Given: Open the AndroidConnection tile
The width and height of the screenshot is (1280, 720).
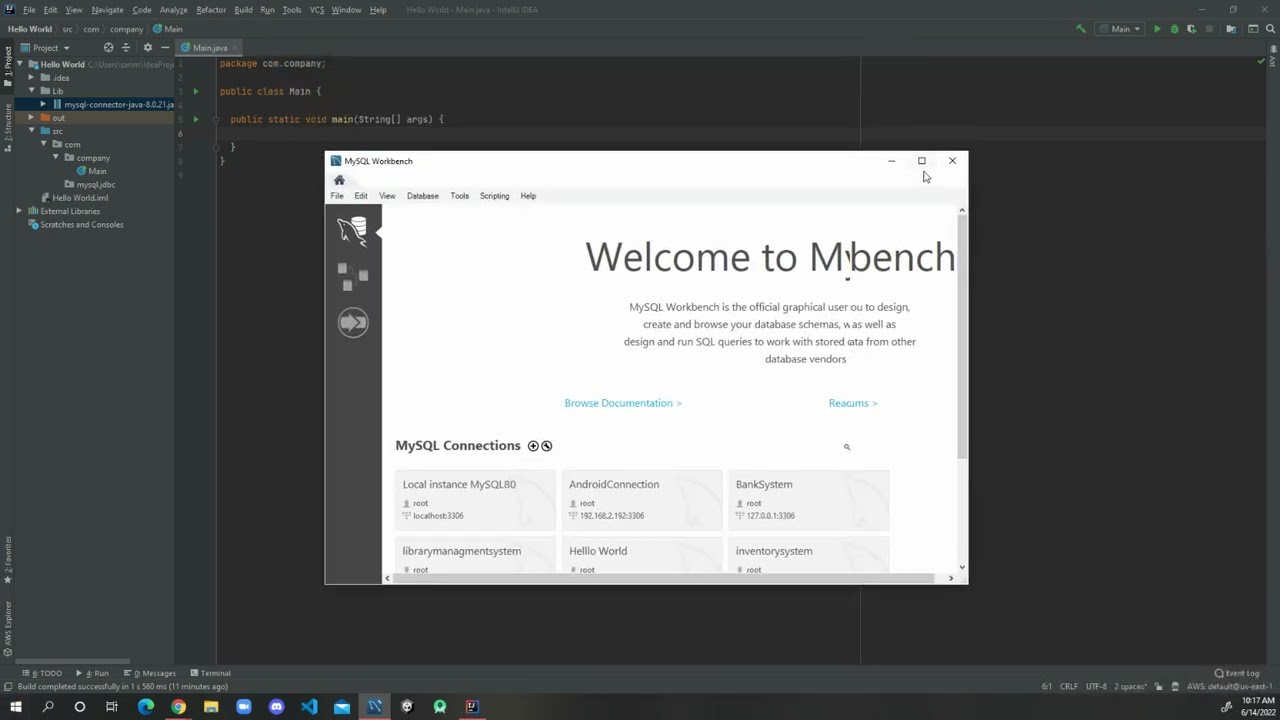Looking at the screenshot, I should pyautogui.click(x=641, y=500).
